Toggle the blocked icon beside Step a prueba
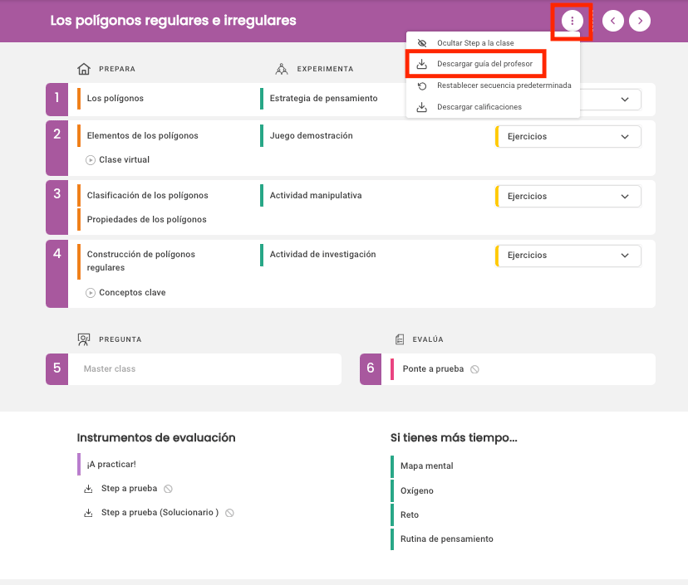Viewport: 688px width, 585px height. coord(168,489)
